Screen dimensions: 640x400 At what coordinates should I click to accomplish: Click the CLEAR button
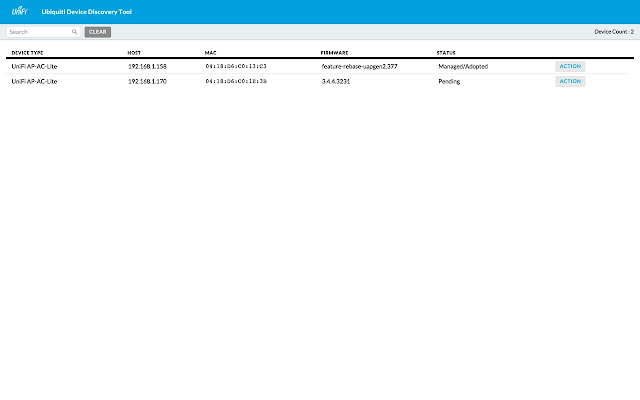(98, 32)
